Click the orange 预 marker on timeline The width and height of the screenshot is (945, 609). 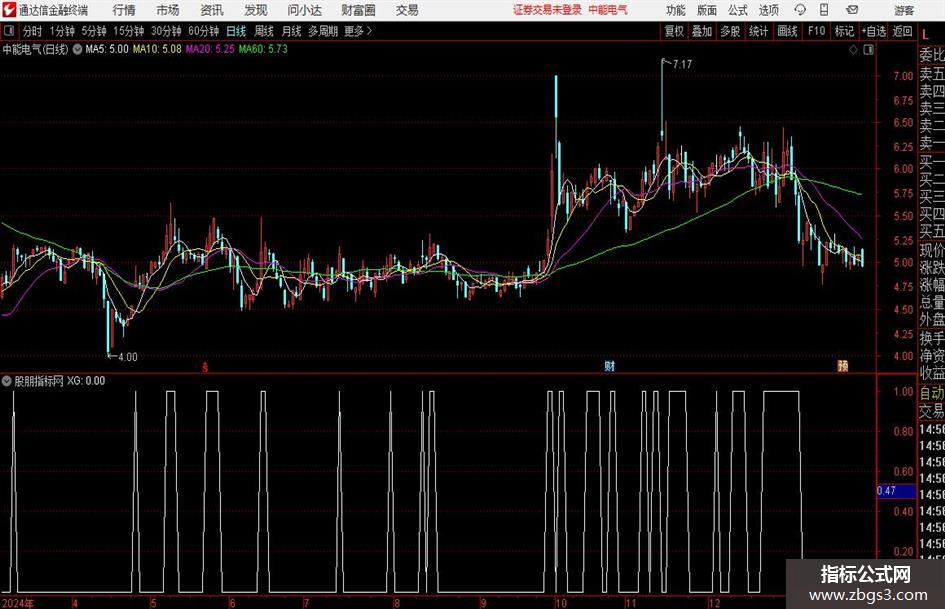point(843,366)
